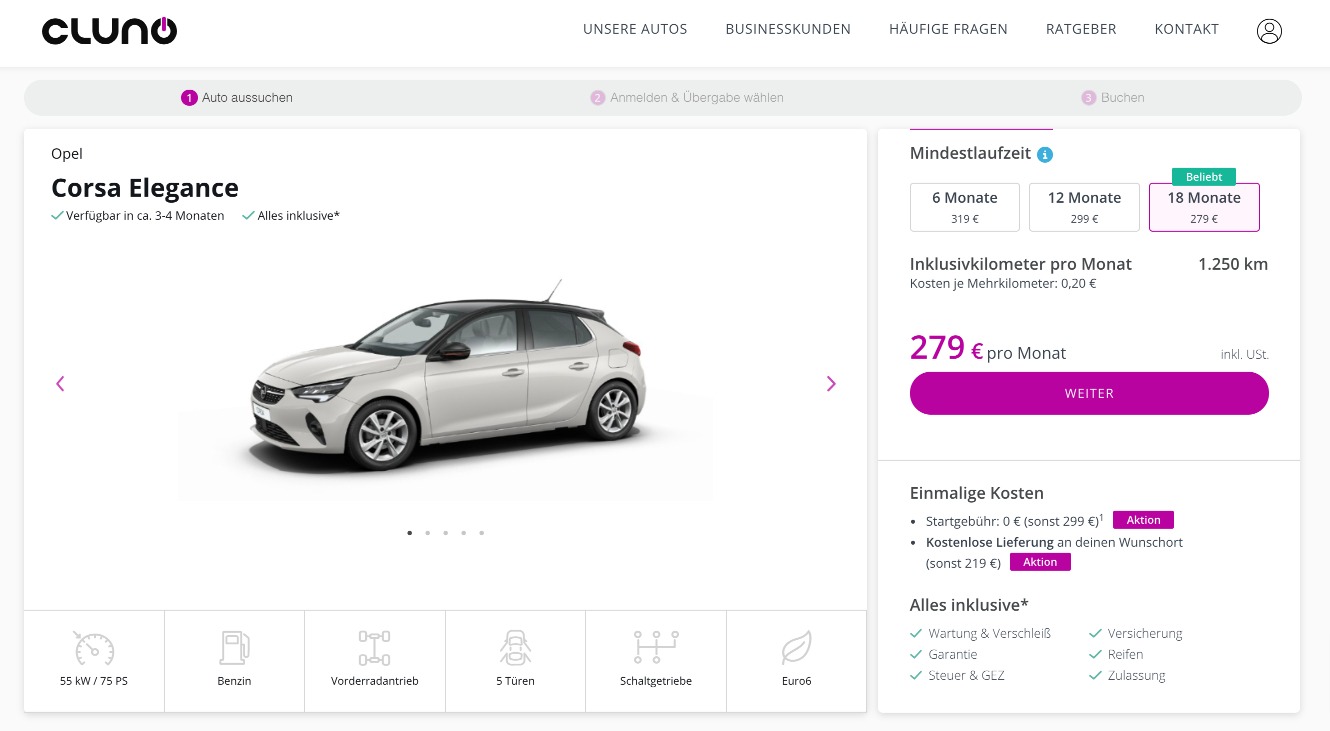Click the Vorderradantrieb drivetrain icon

coord(374,648)
